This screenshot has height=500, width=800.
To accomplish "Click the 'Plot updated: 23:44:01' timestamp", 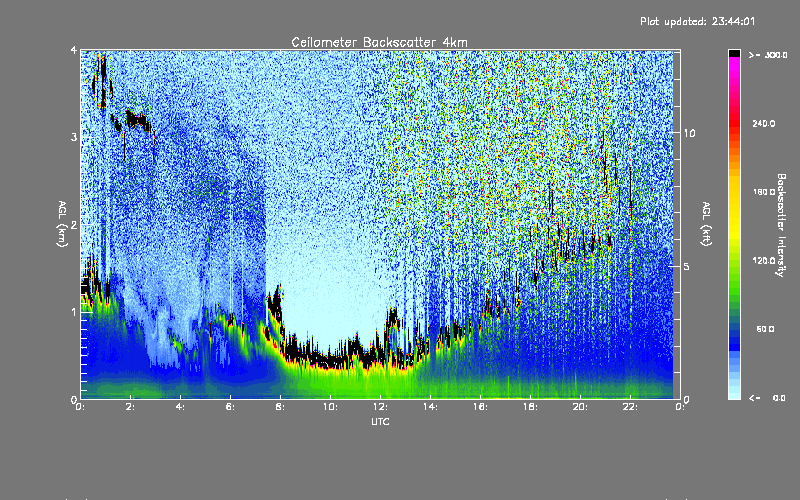I will (697, 21).
